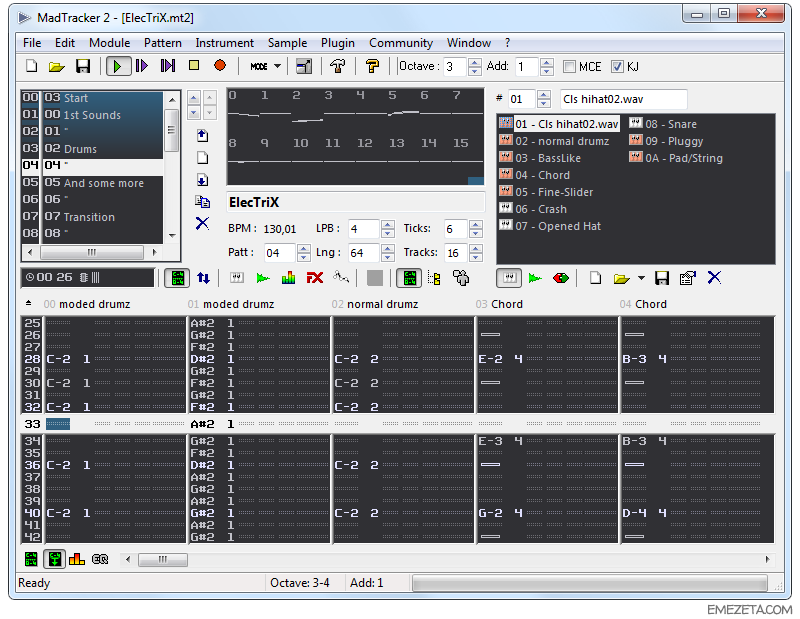This screenshot has width=800, height=619.
Task: Click insert blank position page icon
Action: tap(203, 158)
